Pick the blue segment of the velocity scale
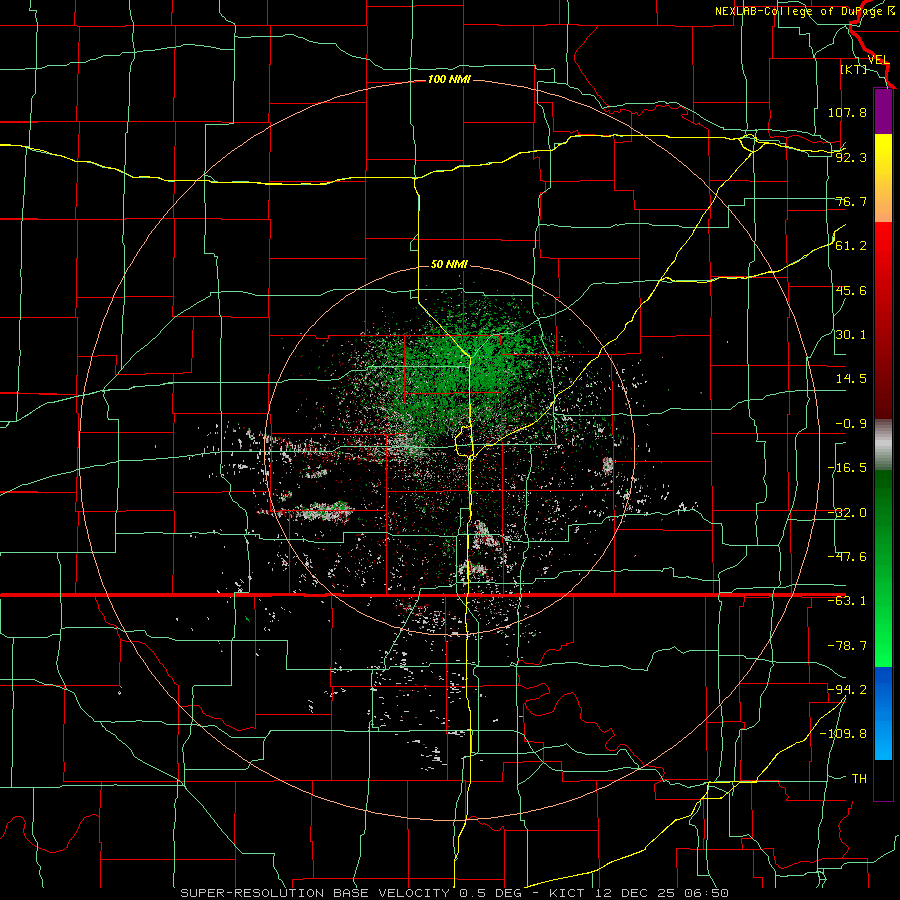This screenshot has height=900, width=900. tap(883, 713)
